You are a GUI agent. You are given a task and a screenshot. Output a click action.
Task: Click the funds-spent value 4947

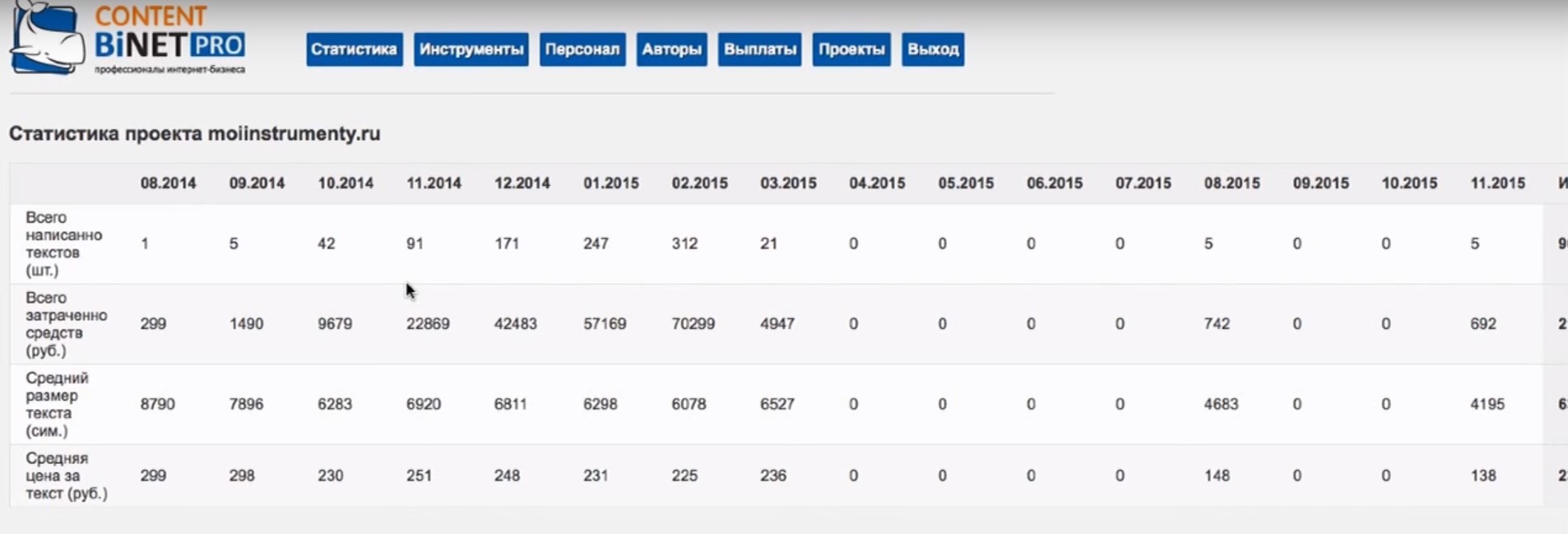777,324
